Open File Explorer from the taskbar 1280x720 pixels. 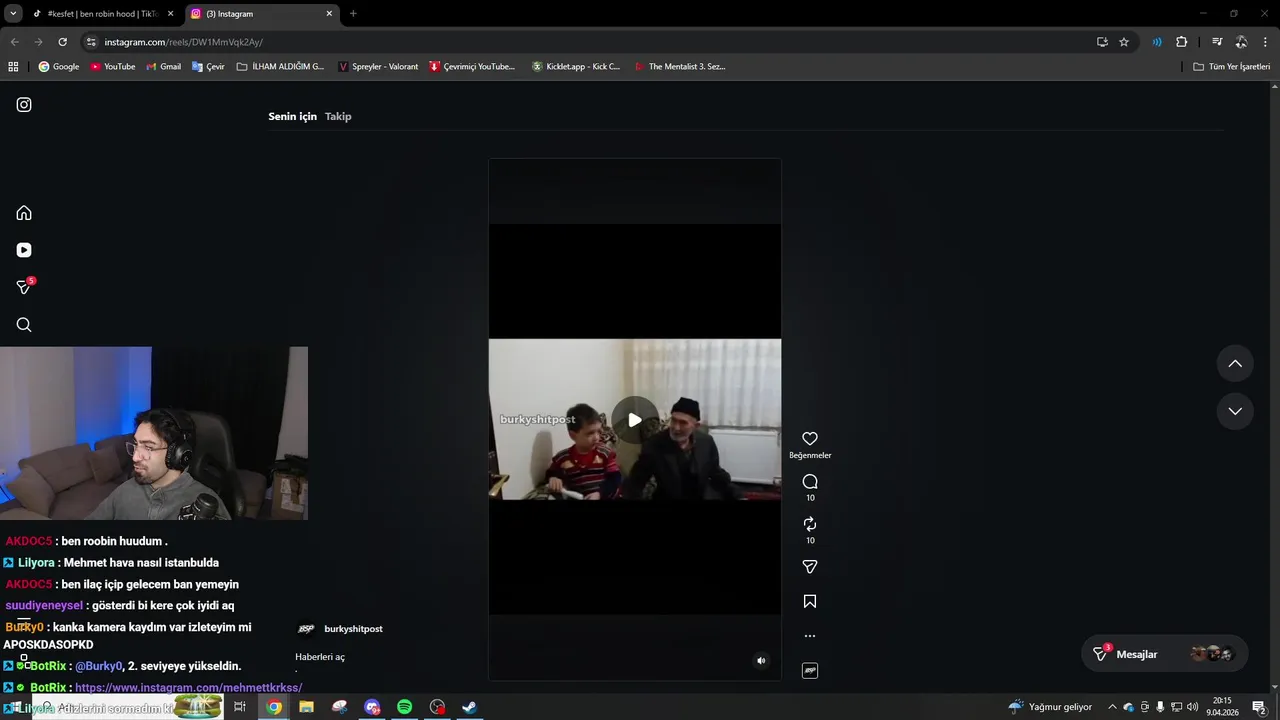pyautogui.click(x=306, y=707)
